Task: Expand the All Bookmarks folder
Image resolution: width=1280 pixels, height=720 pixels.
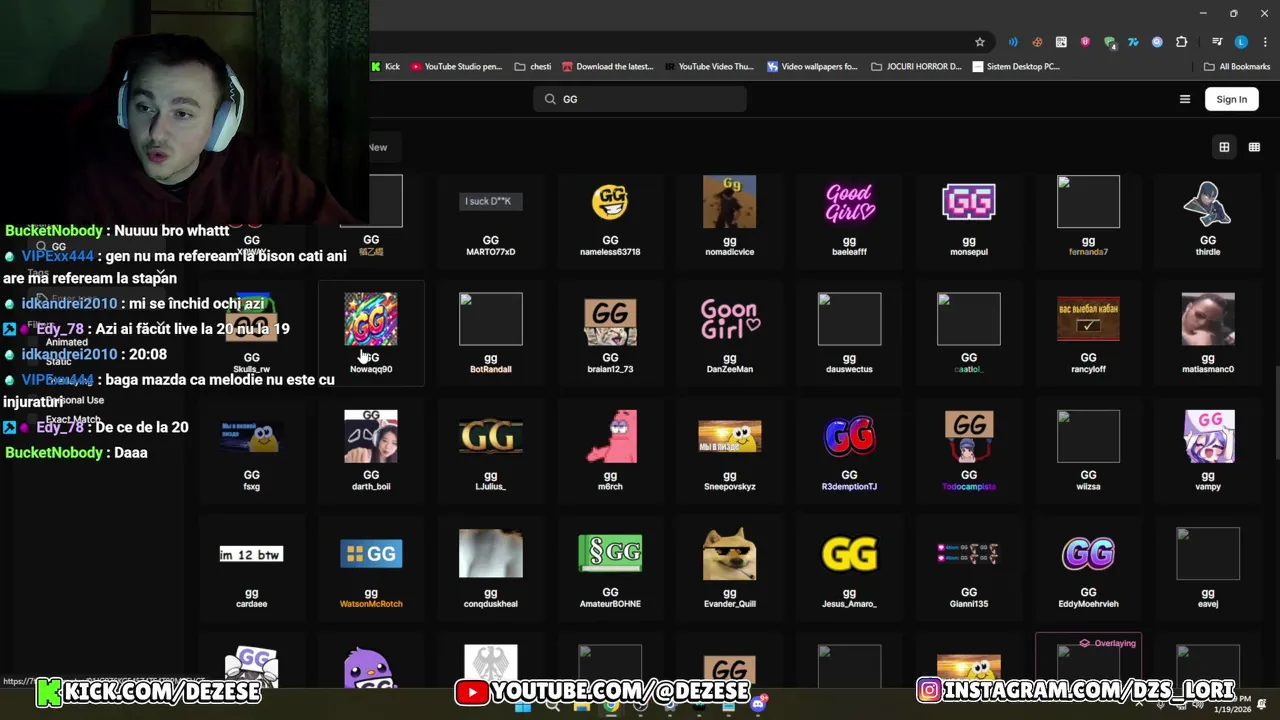Action: pos(1237,67)
